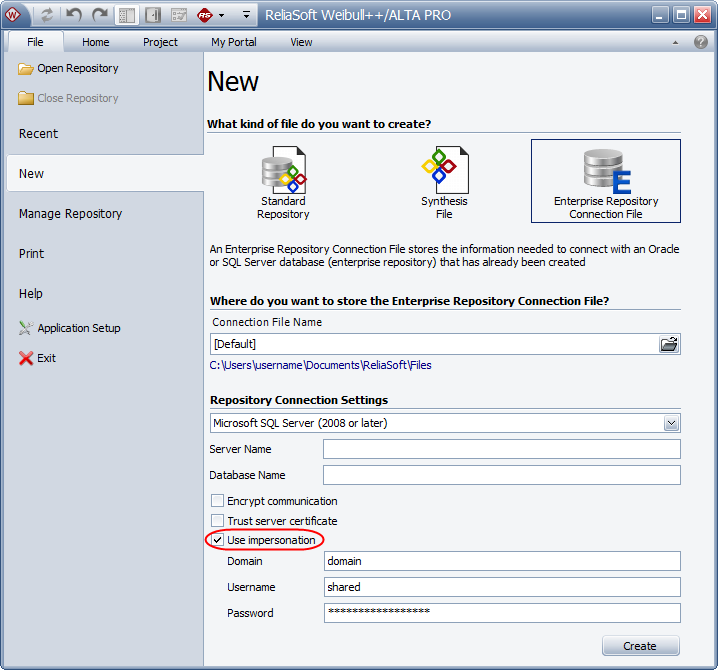This screenshot has height=670, width=718.
Task: Click the Redo arrow in quick access toolbar
Action: [99, 15]
